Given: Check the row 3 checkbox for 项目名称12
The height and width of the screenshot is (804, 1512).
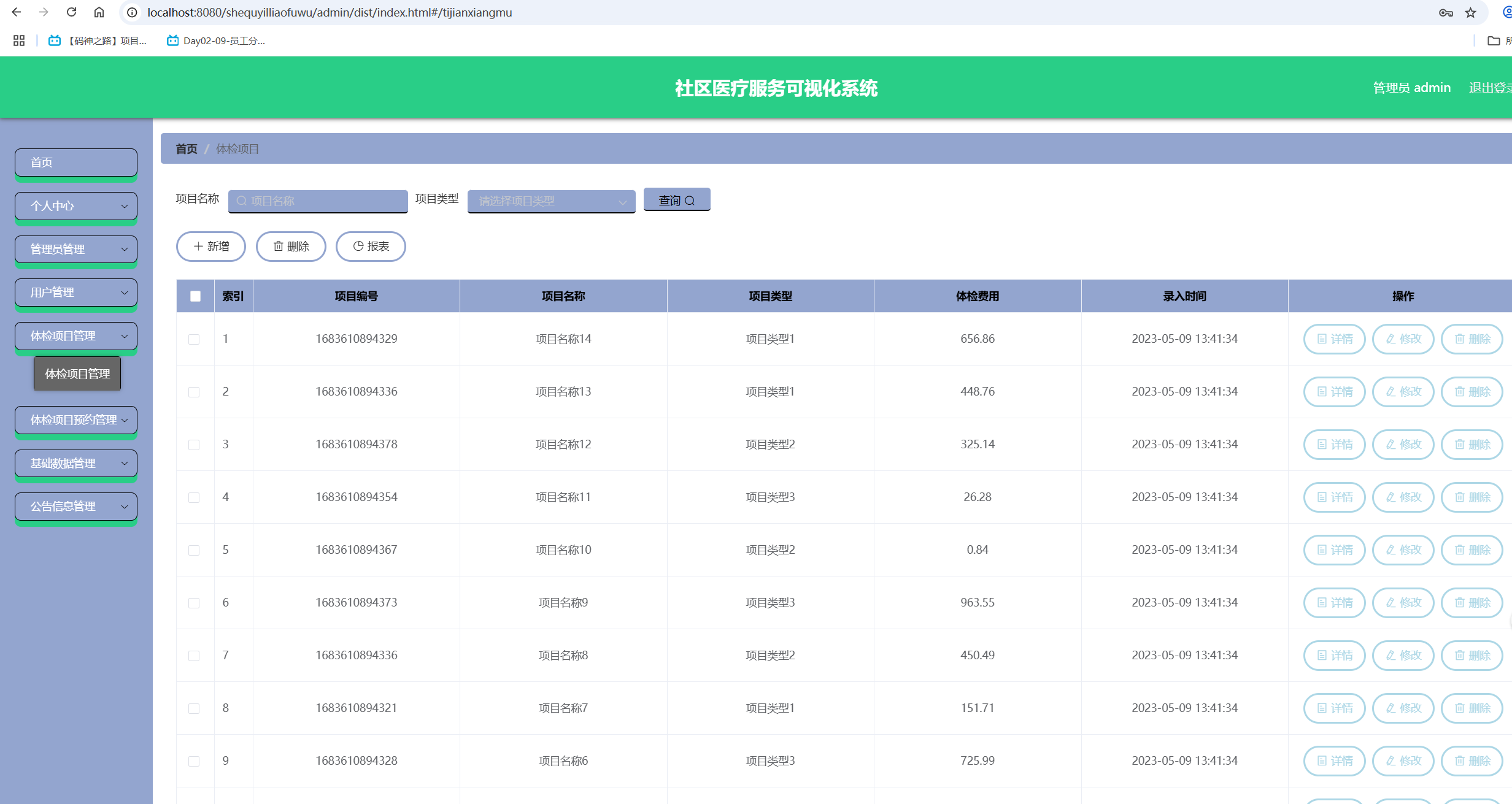Looking at the screenshot, I should (194, 445).
